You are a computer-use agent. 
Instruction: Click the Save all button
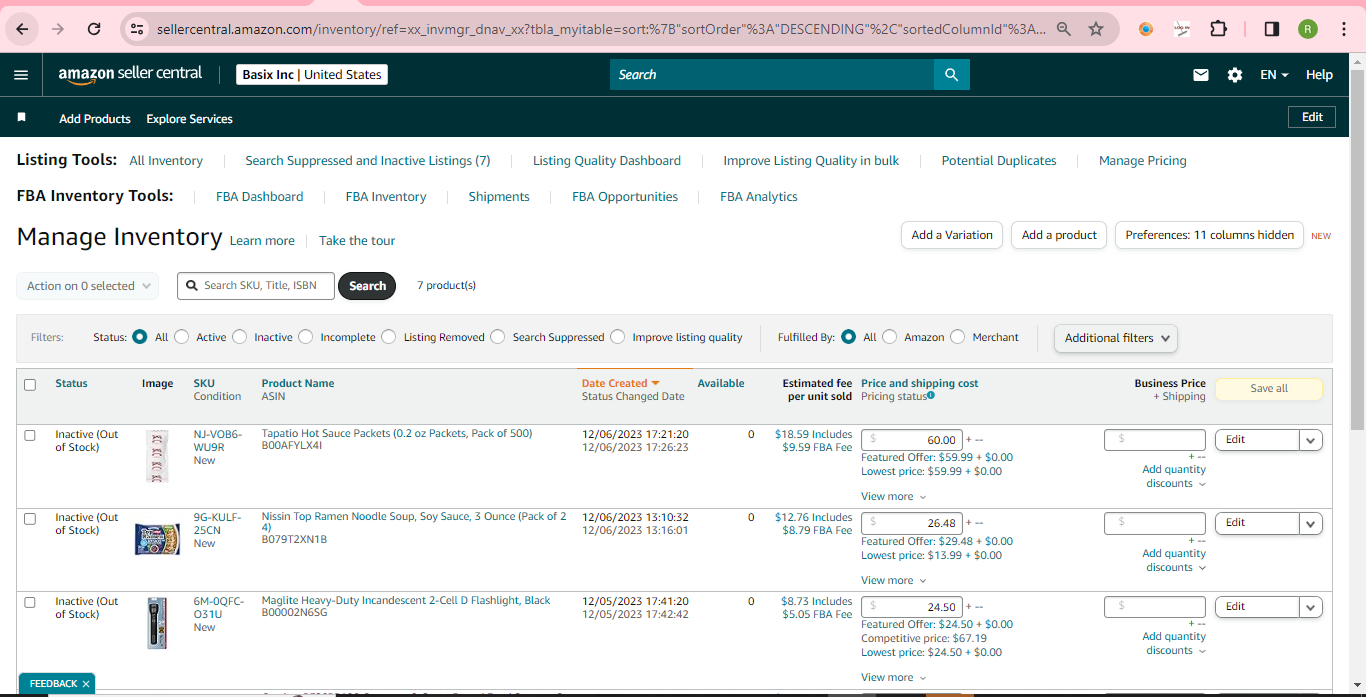click(x=1269, y=389)
